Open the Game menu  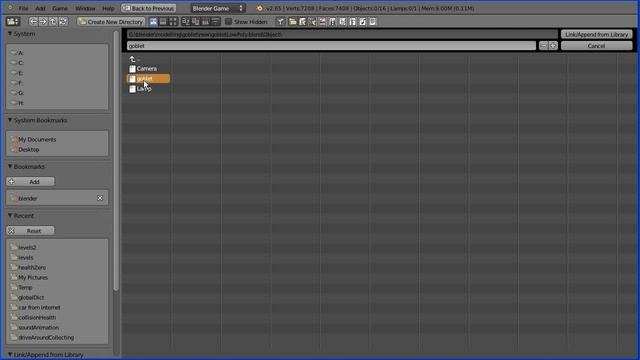tap(60, 8)
